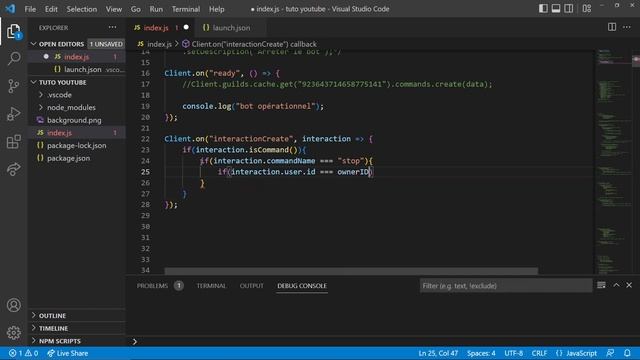Image resolution: width=640 pixels, height=360 pixels.
Task: Show errors and warnings count in status bar
Action: (x=23, y=353)
